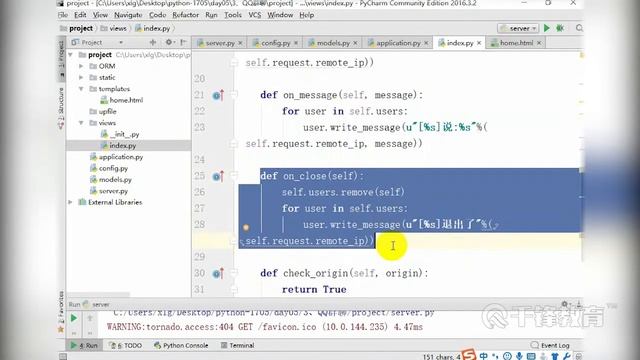Close the server.py tab

point(240,43)
